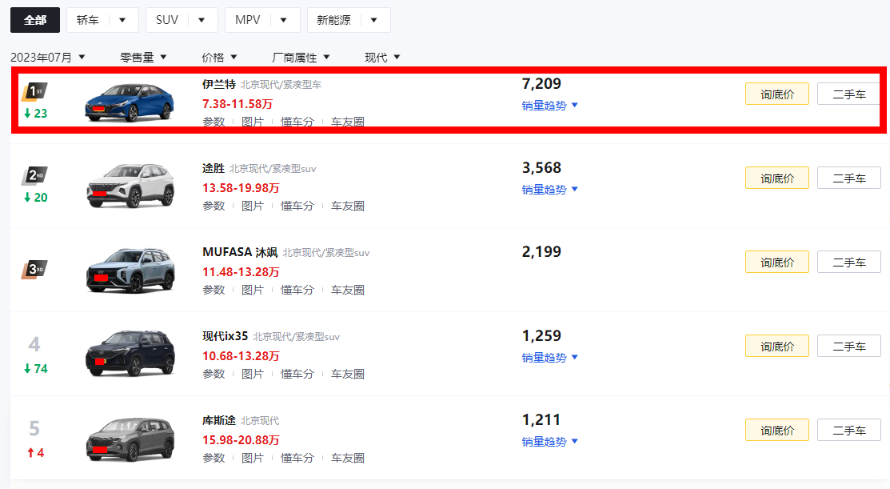The width and height of the screenshot is (890, 489).
Task: Click 二手车 button for 现代ix35
Action: 849,346
